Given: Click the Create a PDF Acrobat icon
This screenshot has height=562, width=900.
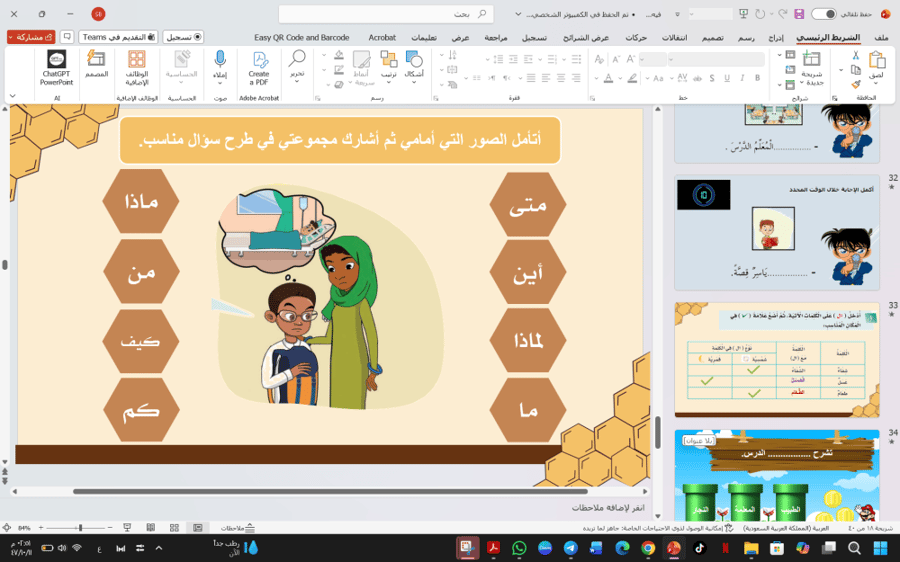Looking at the screenshot, I should pos(259,68).
